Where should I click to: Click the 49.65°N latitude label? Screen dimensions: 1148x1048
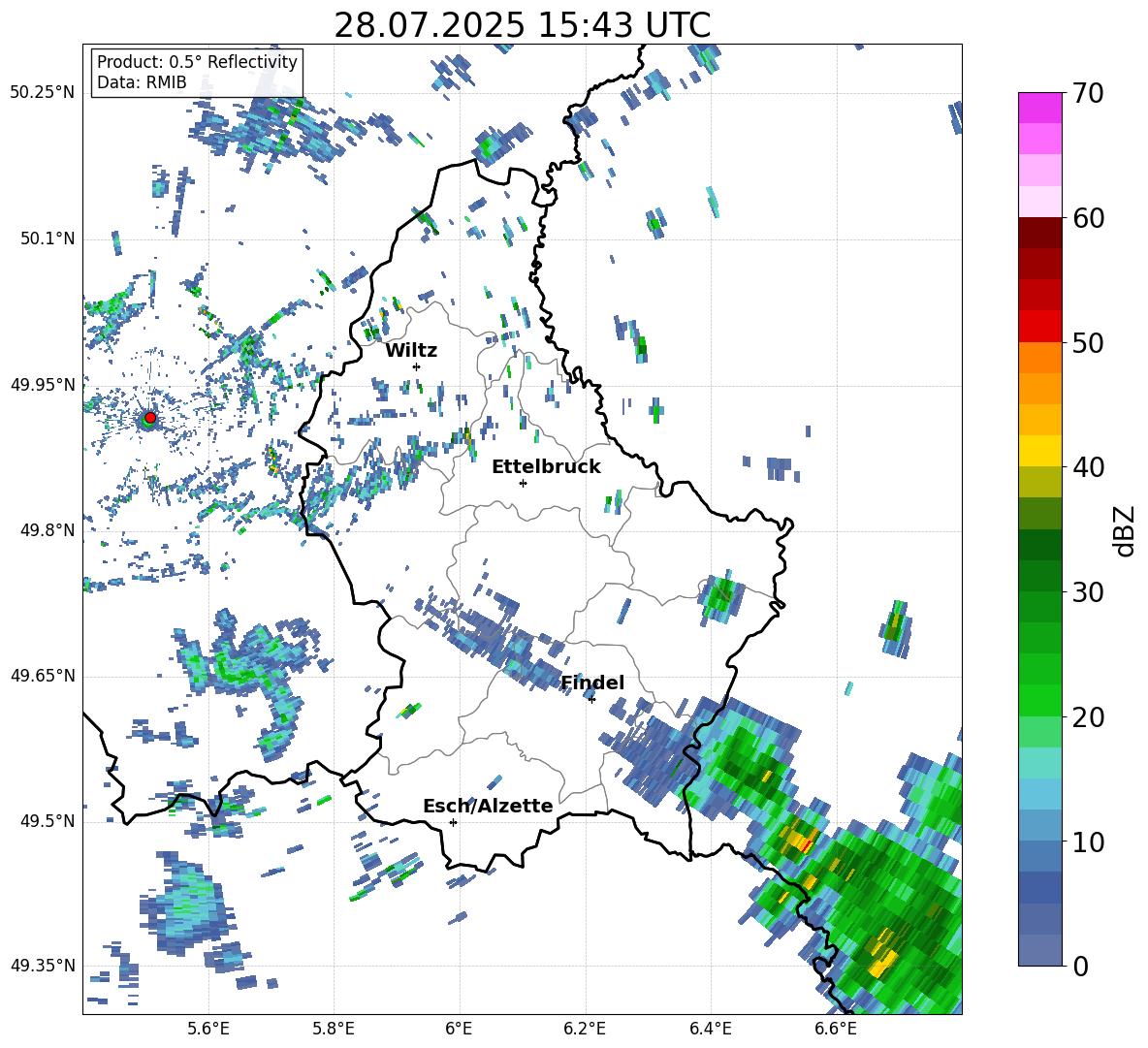pyautogui.click(x=43, y=676)
